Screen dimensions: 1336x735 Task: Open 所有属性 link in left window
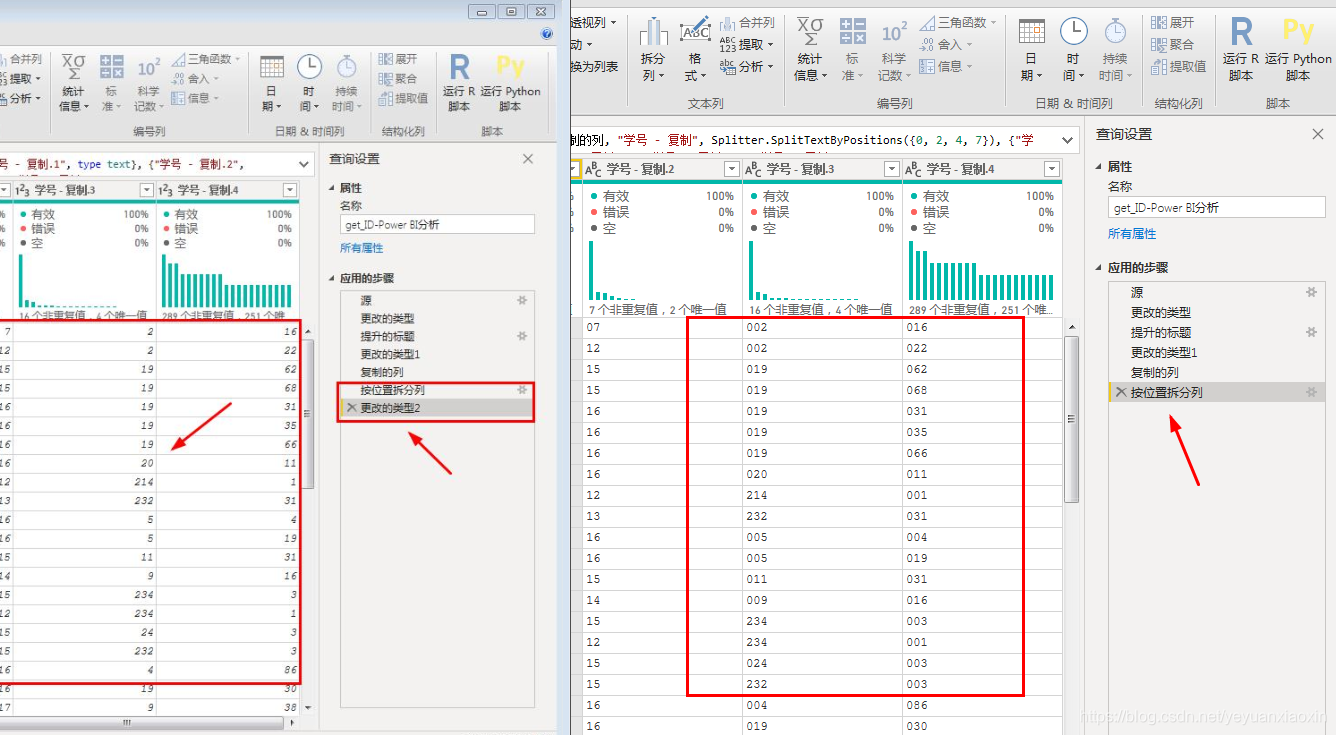[x=362, y=248]
